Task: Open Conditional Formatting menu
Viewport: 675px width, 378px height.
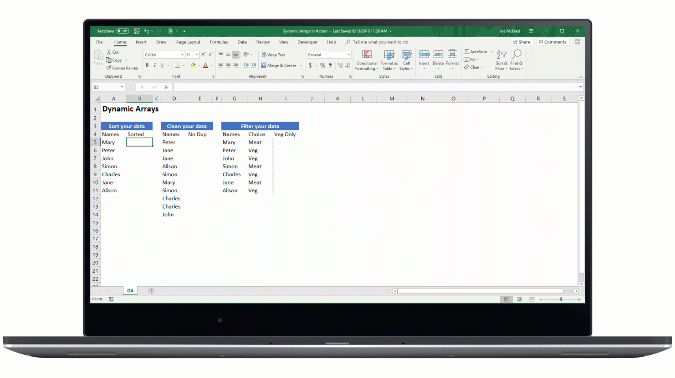Action: tap(367, 60)
